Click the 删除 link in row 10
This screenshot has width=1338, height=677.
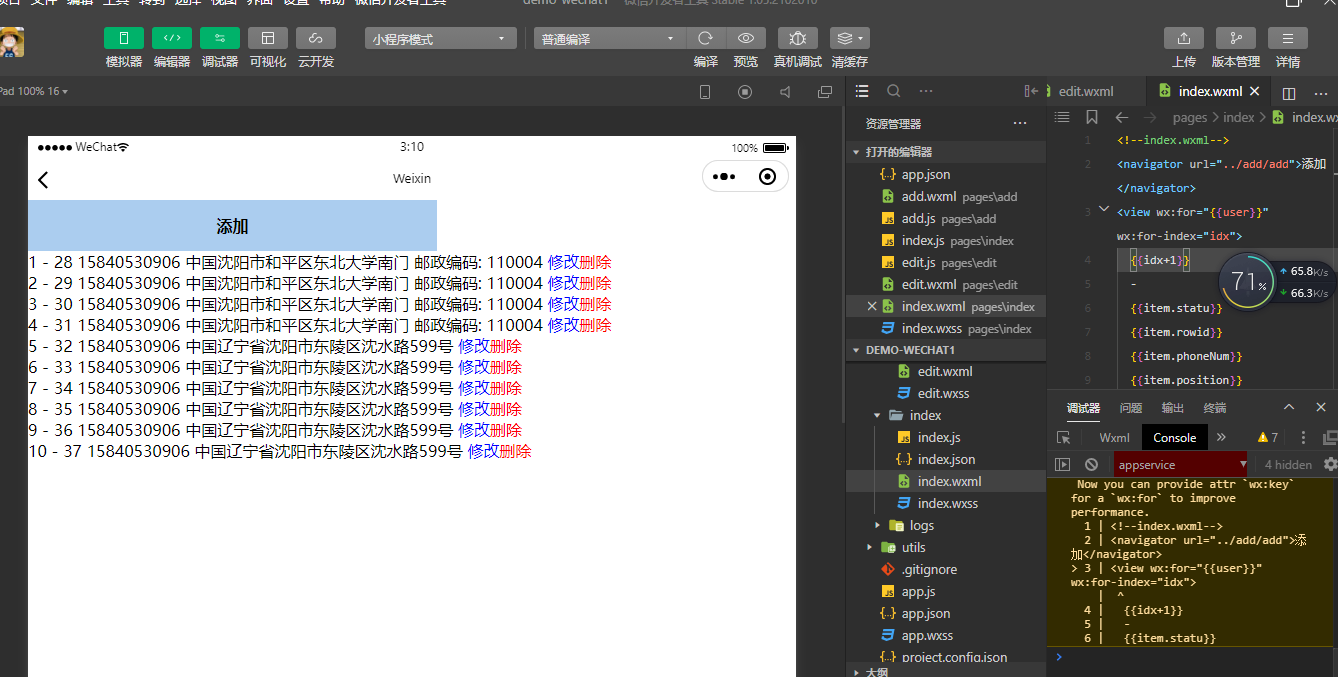pyautogui.click(x=516, y=451)
